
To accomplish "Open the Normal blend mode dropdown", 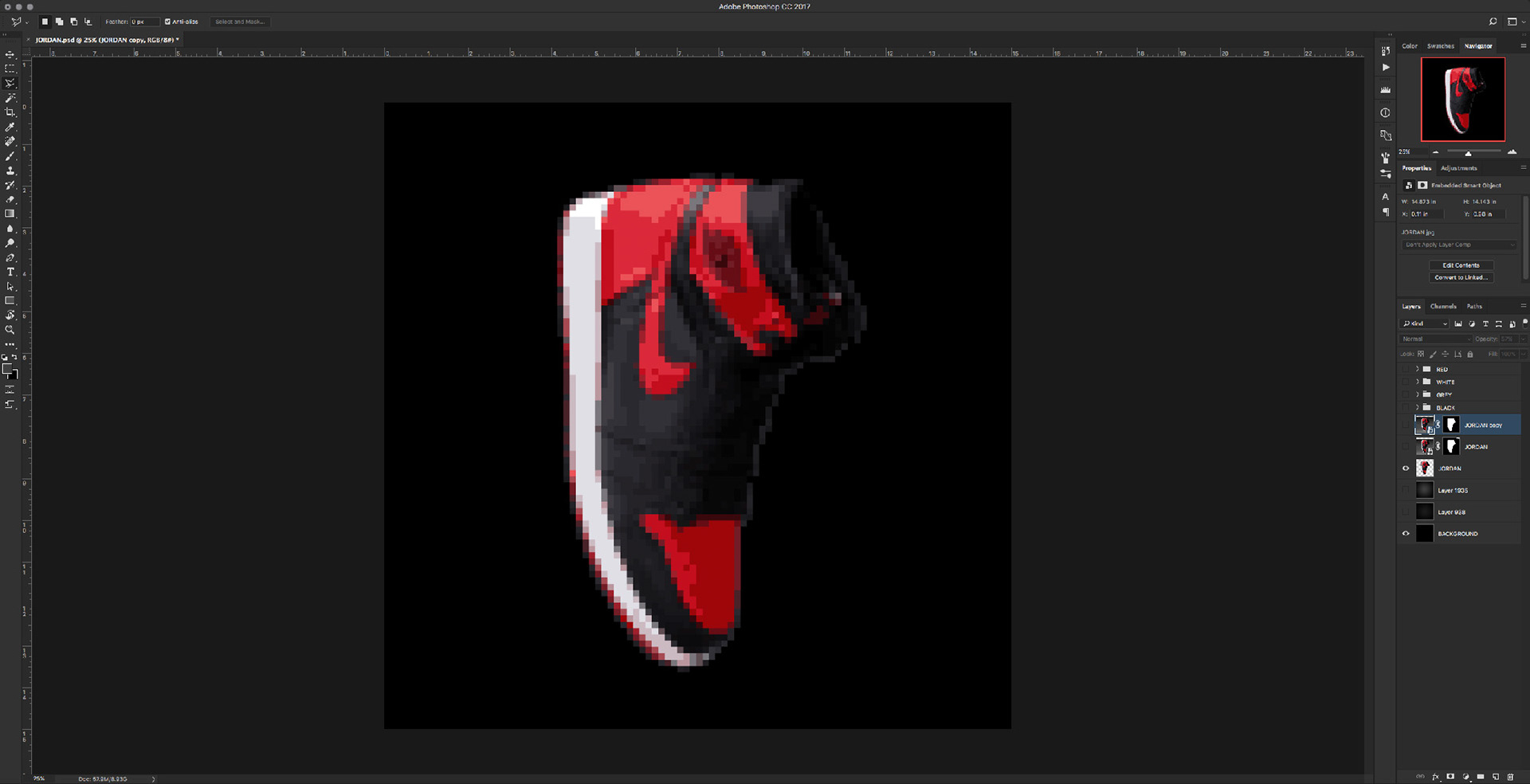I will pos(1436,339).
